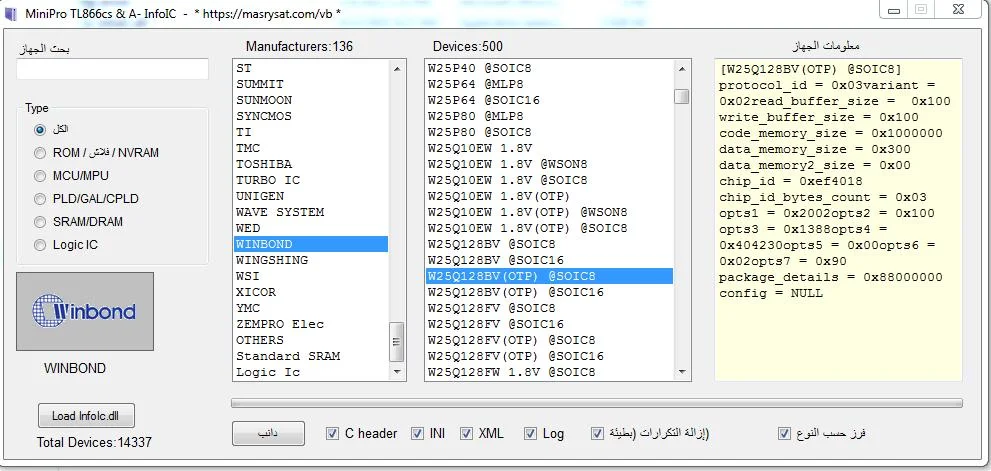This screenshot has height=471, width=991.
Task: Select manufacturer TOSHIBA
Action: pos(311,164)
